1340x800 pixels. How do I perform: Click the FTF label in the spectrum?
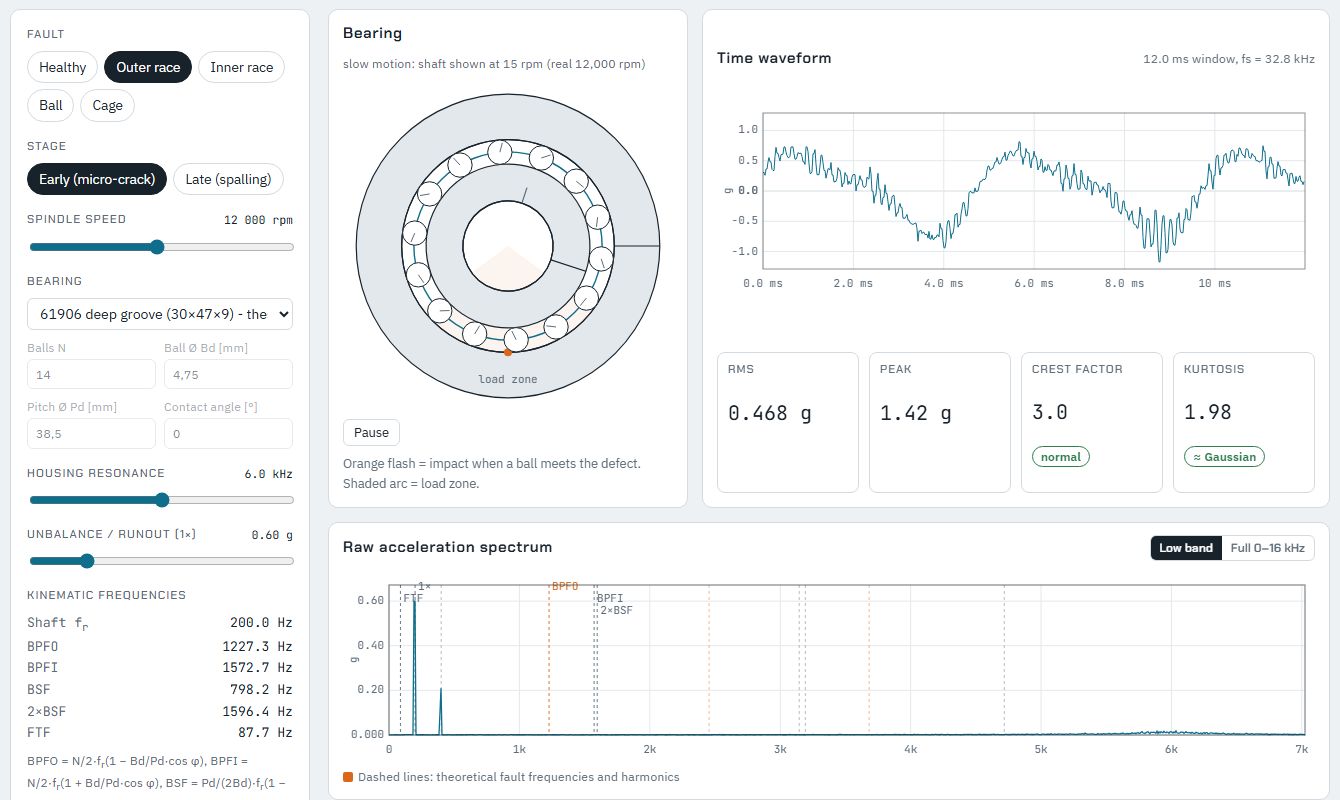(x=413, y=598)
